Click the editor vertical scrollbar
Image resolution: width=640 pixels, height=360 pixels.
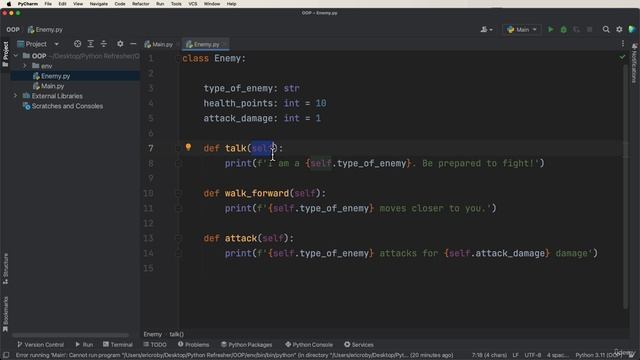coord(625,186)
